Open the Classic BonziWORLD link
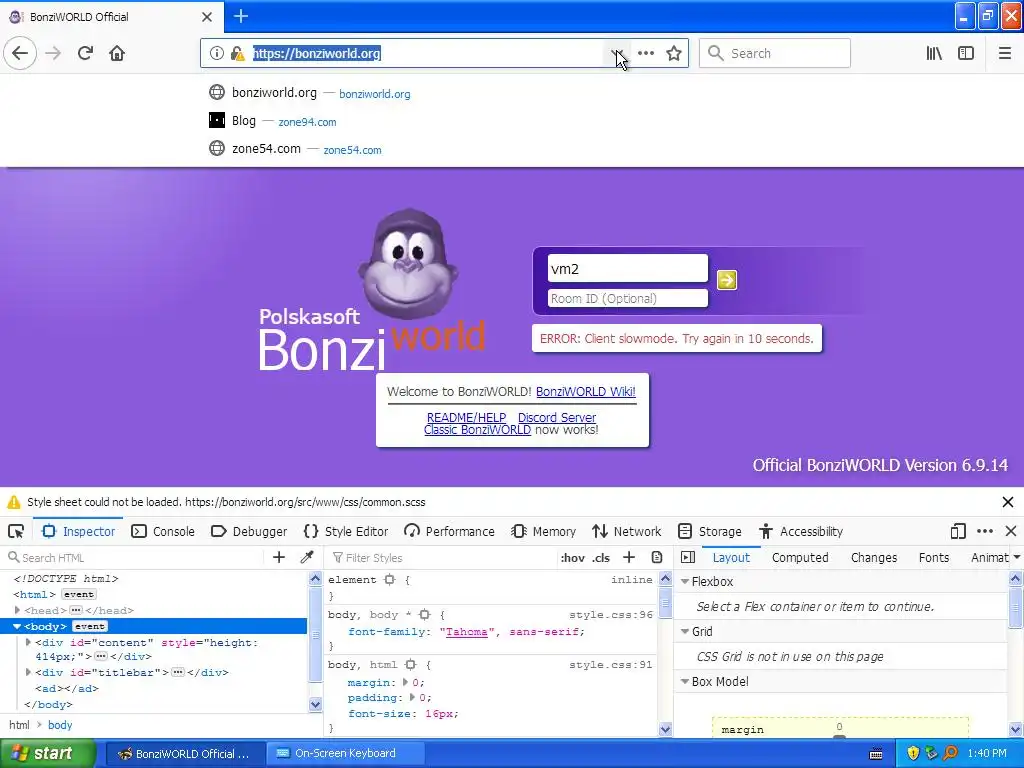 [477, 430]
